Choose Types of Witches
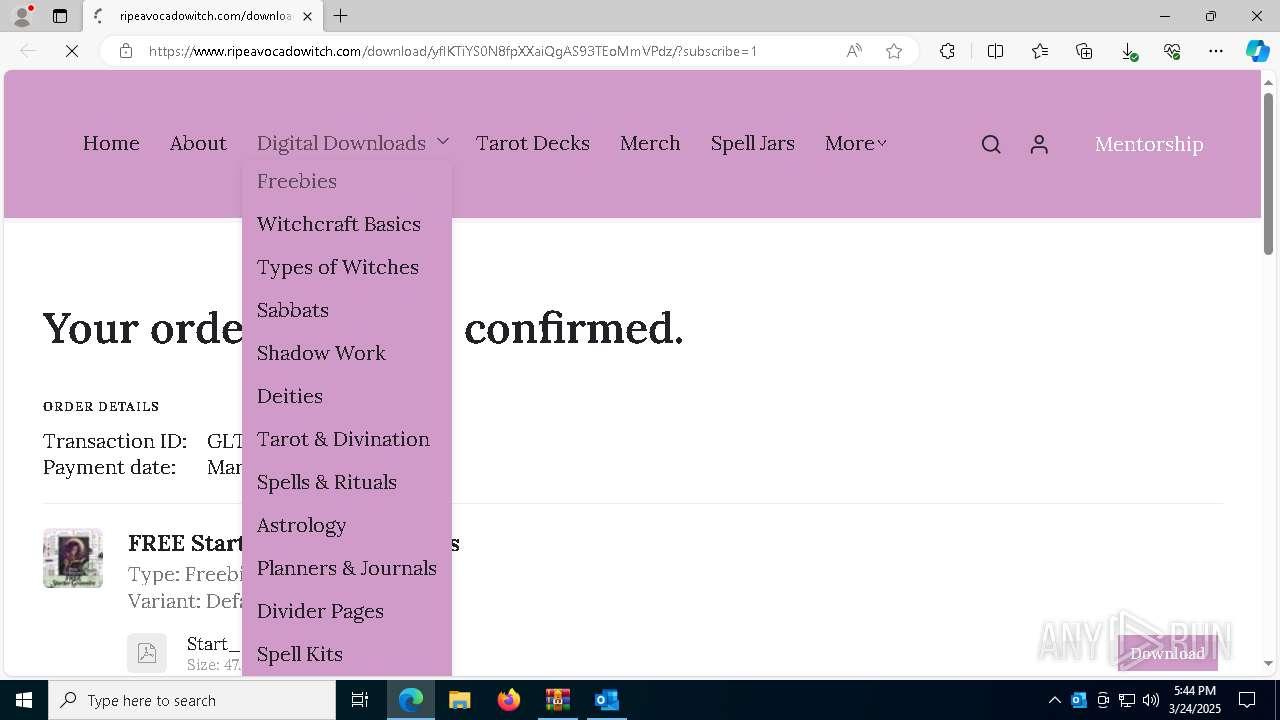 [x=338, y=267]
